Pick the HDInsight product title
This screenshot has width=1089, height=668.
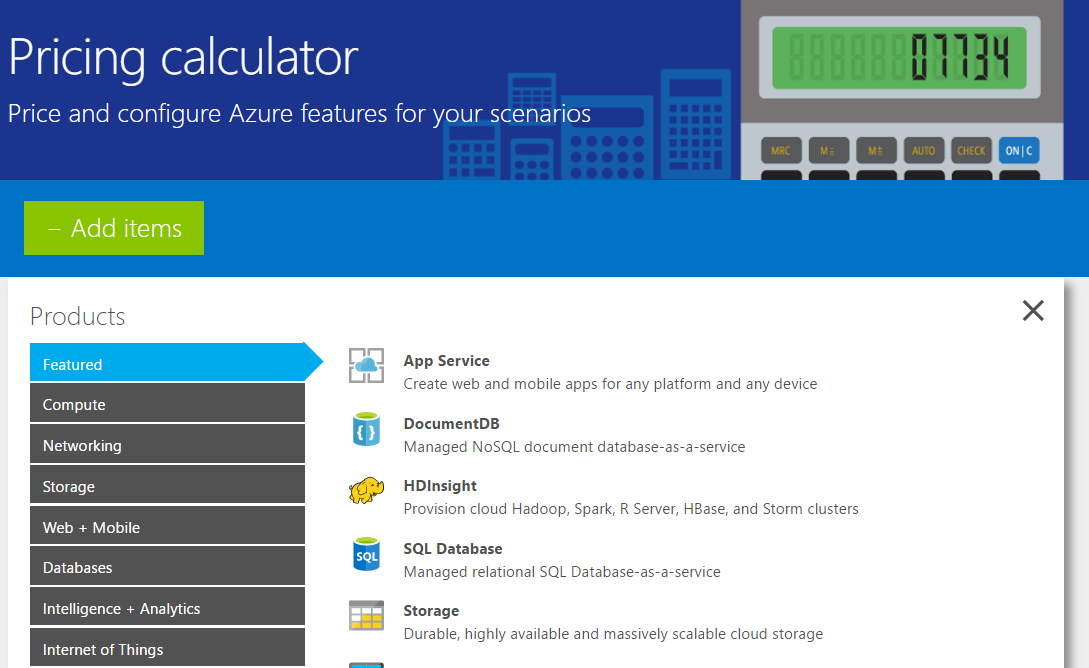[x=440, y=485]
